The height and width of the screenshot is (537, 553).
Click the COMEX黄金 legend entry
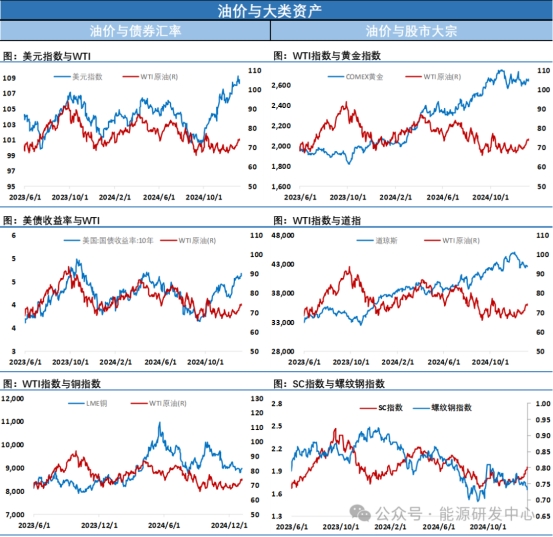tap(355, 77)
